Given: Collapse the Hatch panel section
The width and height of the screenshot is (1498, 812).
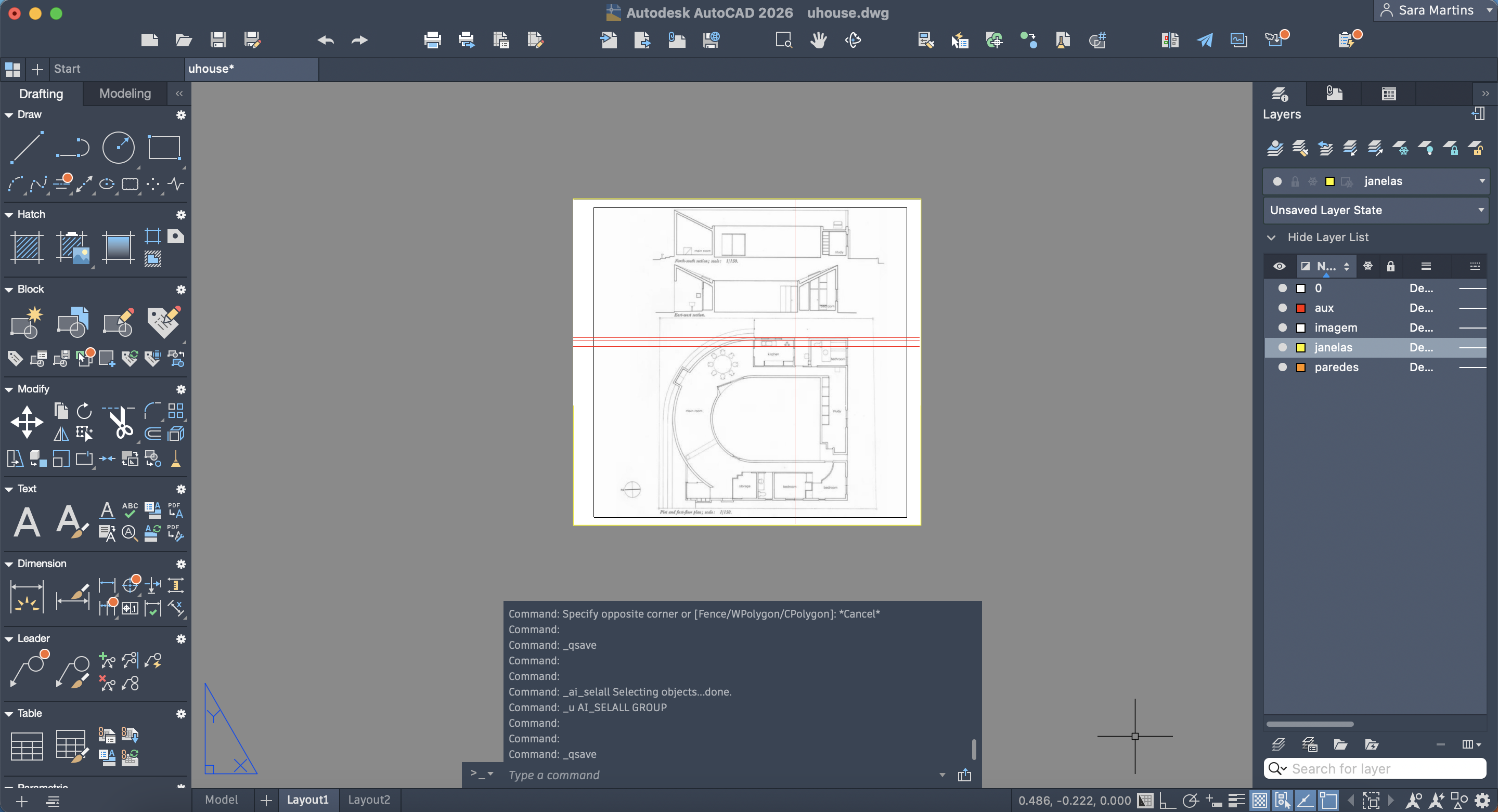Looking at the screenshot, I should tap(9, 215).
